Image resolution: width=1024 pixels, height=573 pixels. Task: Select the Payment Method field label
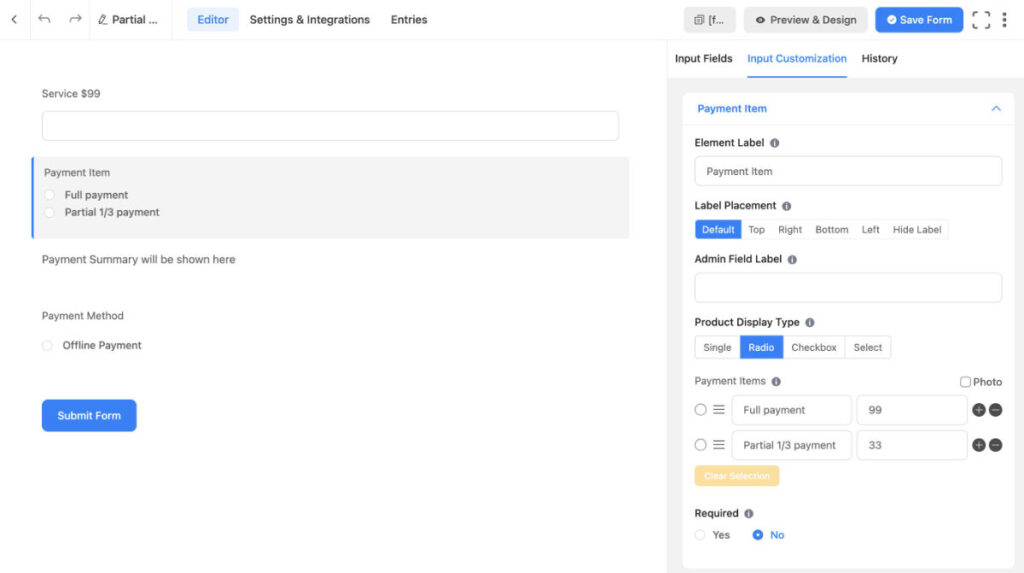coord(82,316)
